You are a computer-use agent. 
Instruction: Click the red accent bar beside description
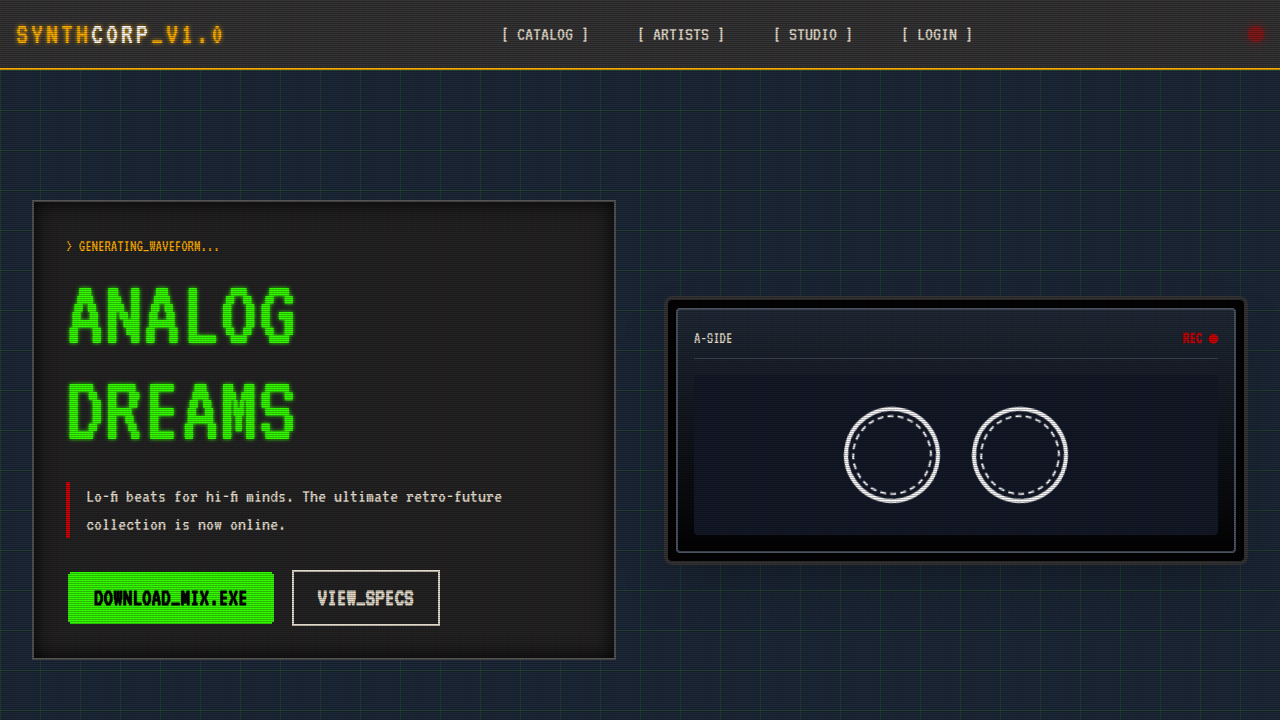tap(68, 510)
